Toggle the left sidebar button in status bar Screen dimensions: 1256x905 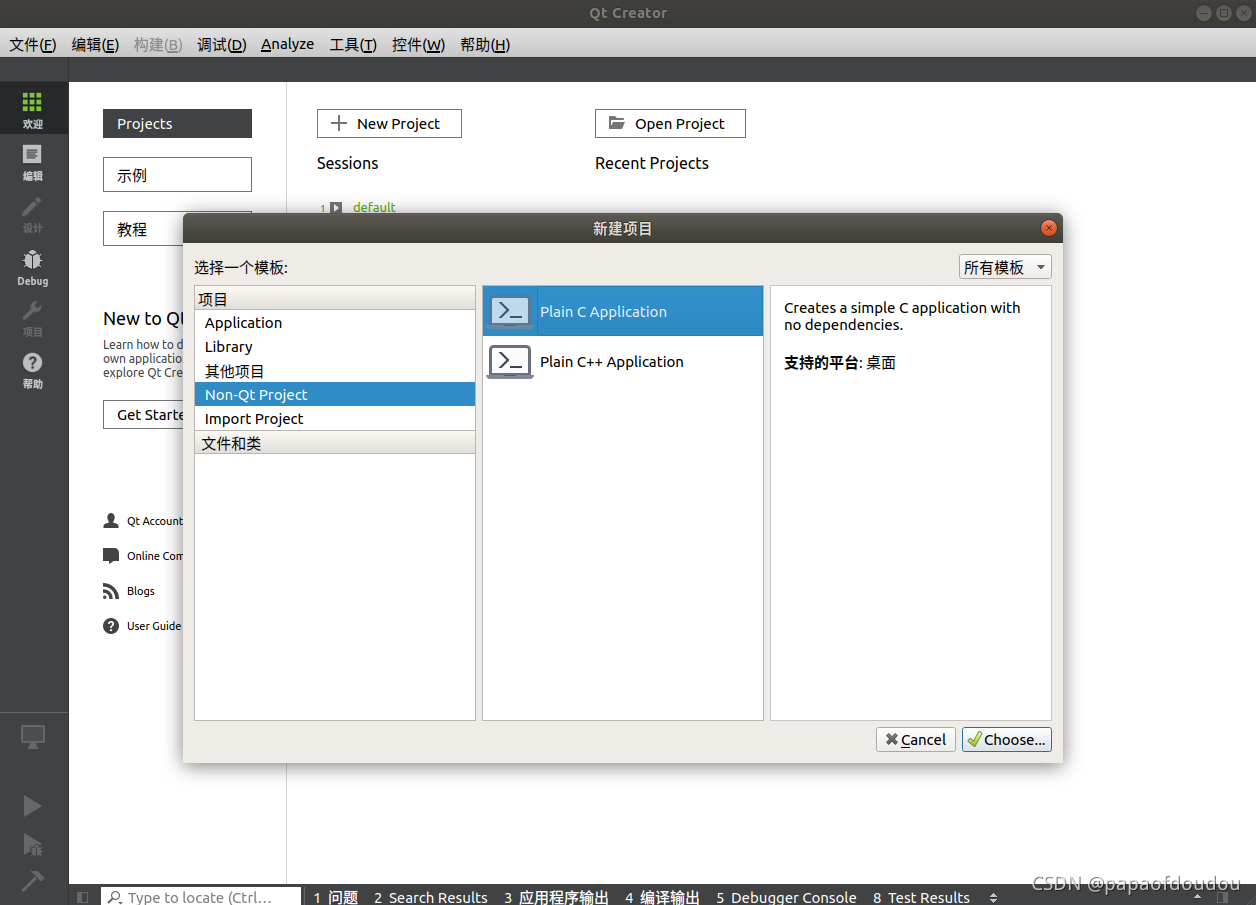coord(83,897)
